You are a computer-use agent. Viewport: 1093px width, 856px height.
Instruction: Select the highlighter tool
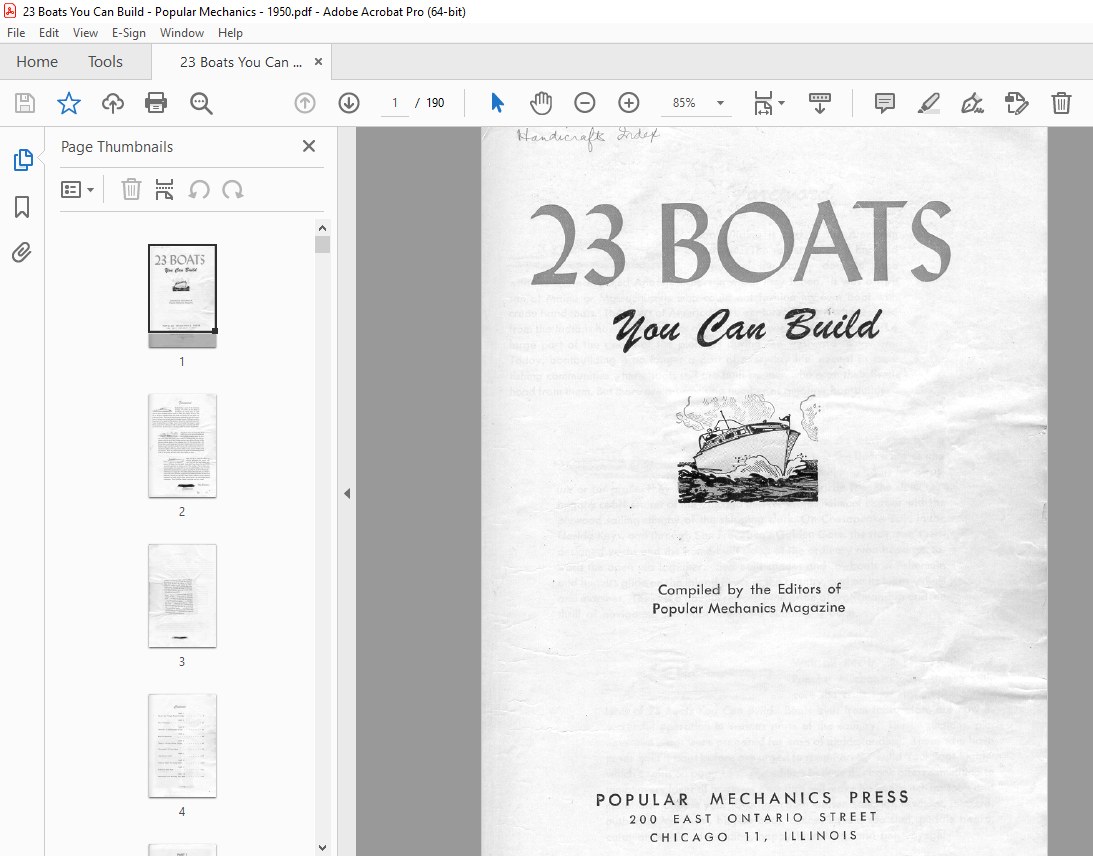pos(928,103)
